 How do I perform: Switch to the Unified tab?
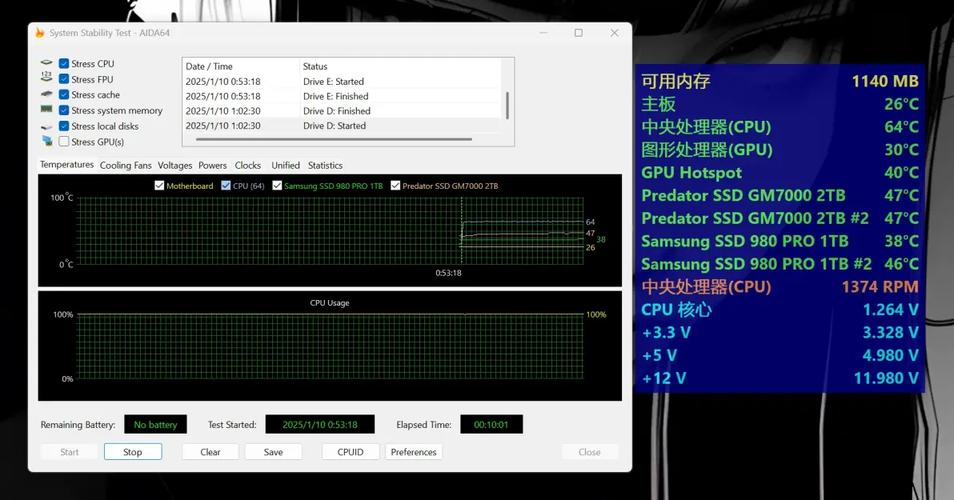tap(285, 165)
